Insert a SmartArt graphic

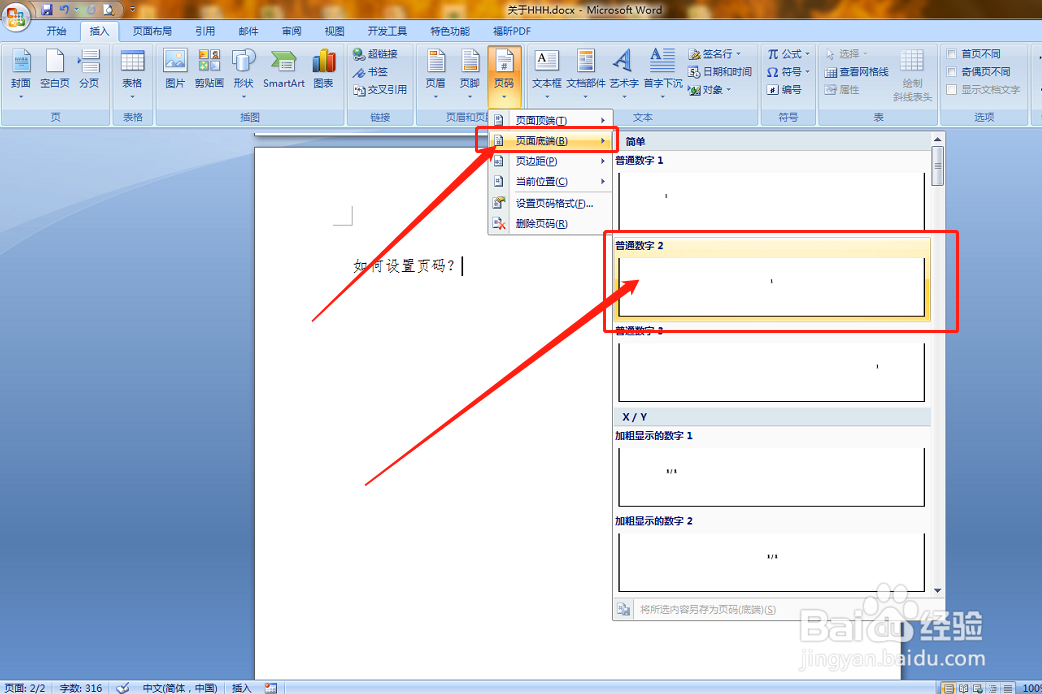click(x=284, y=70)
